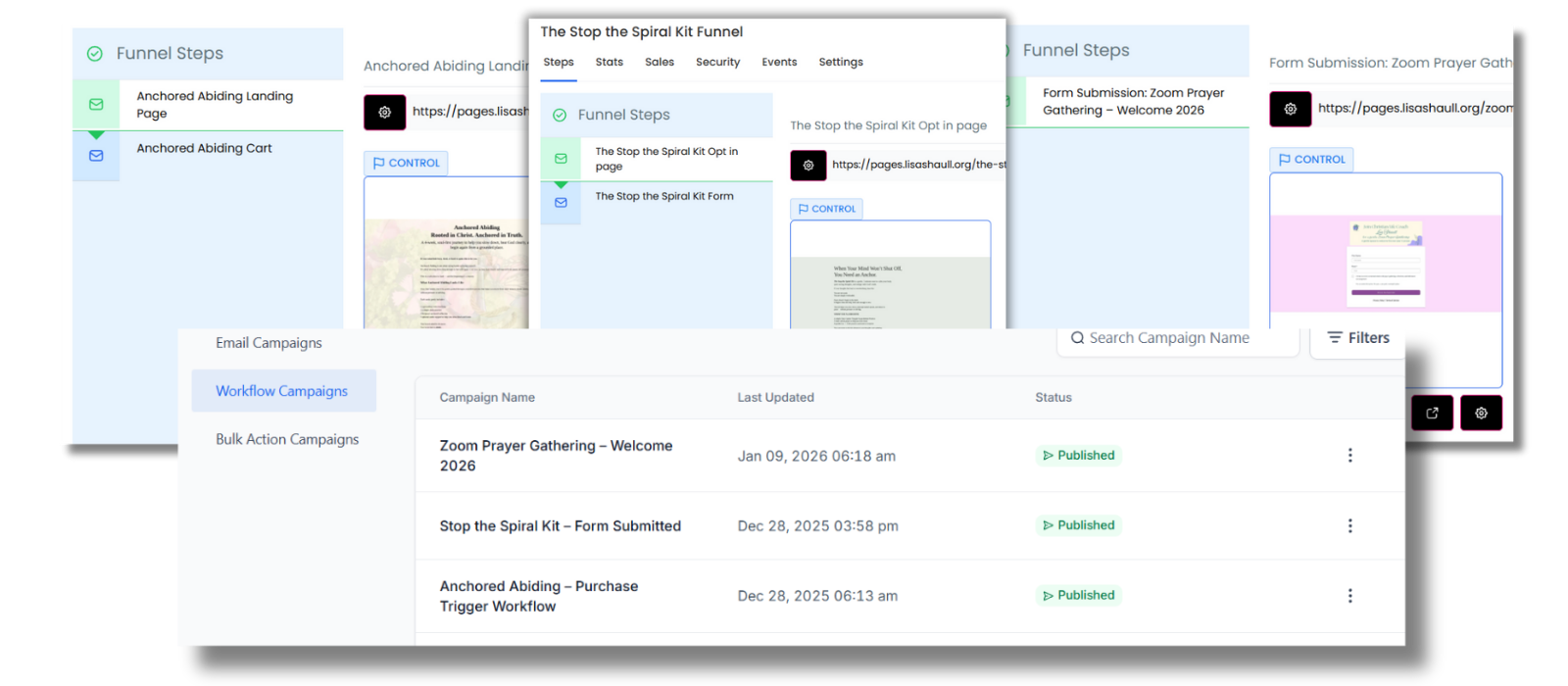Screen dimensions: 1568x686
Task: Select Anchored Abiding Landing Page funnel step
Action: coord(208,105)
